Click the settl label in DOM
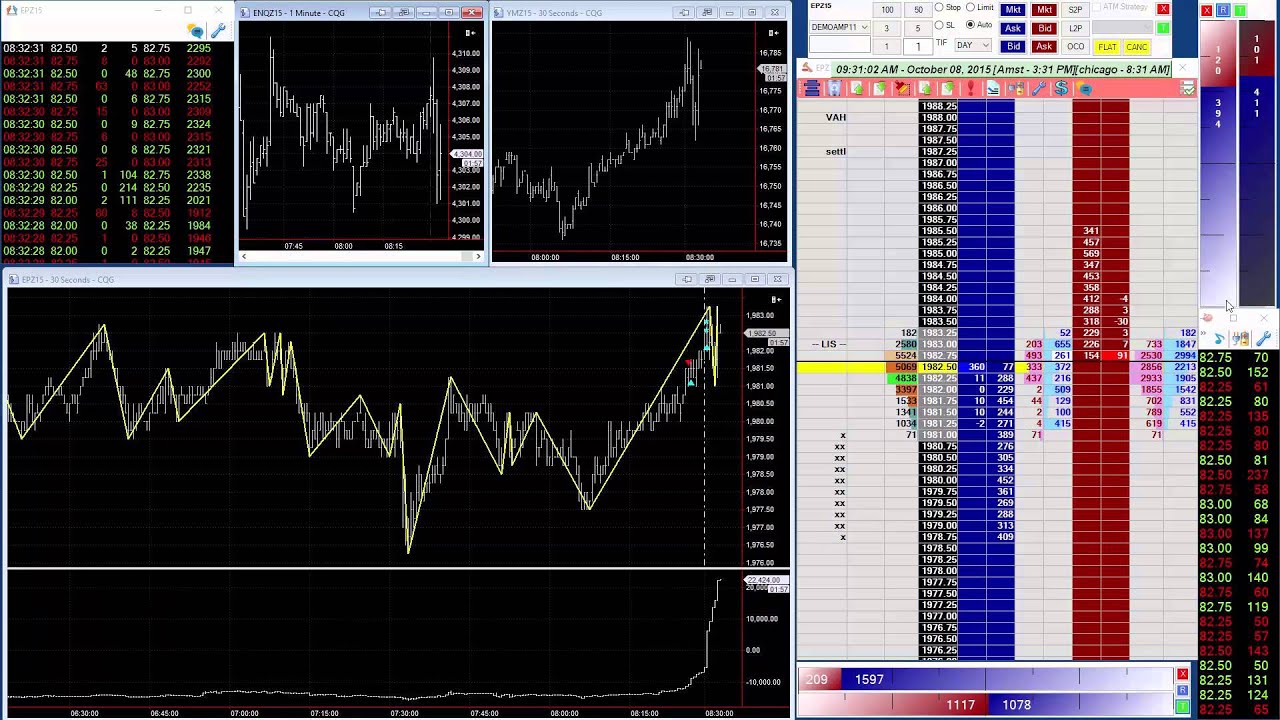The width and height of the screenshot is (1280, 720). click(x=836, y=151)
